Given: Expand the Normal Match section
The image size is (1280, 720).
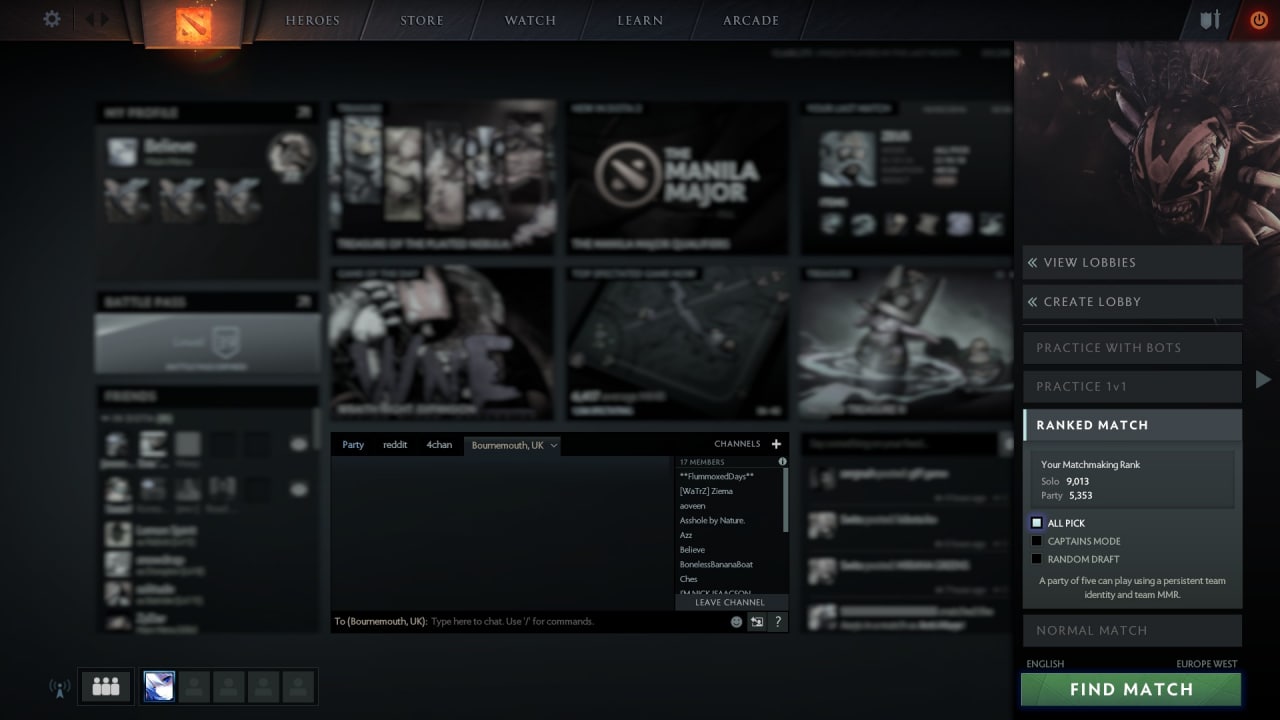Looking at the screenshot, I should click(1132, 630).
